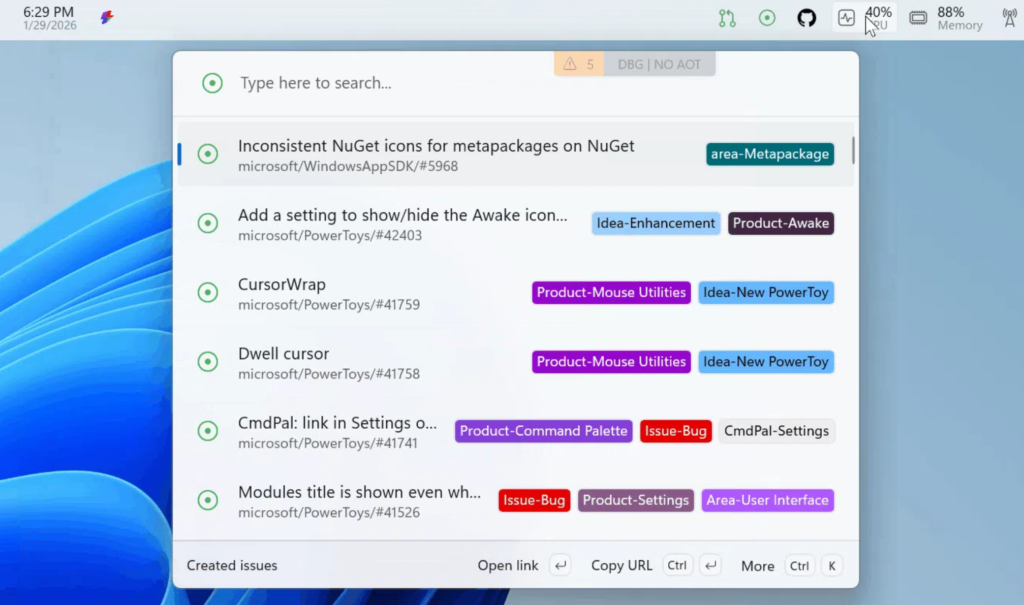The image size is (1024, 605).
Task: Click open-issue icon beside CmdPal link issue
Action: coord(208,431)
